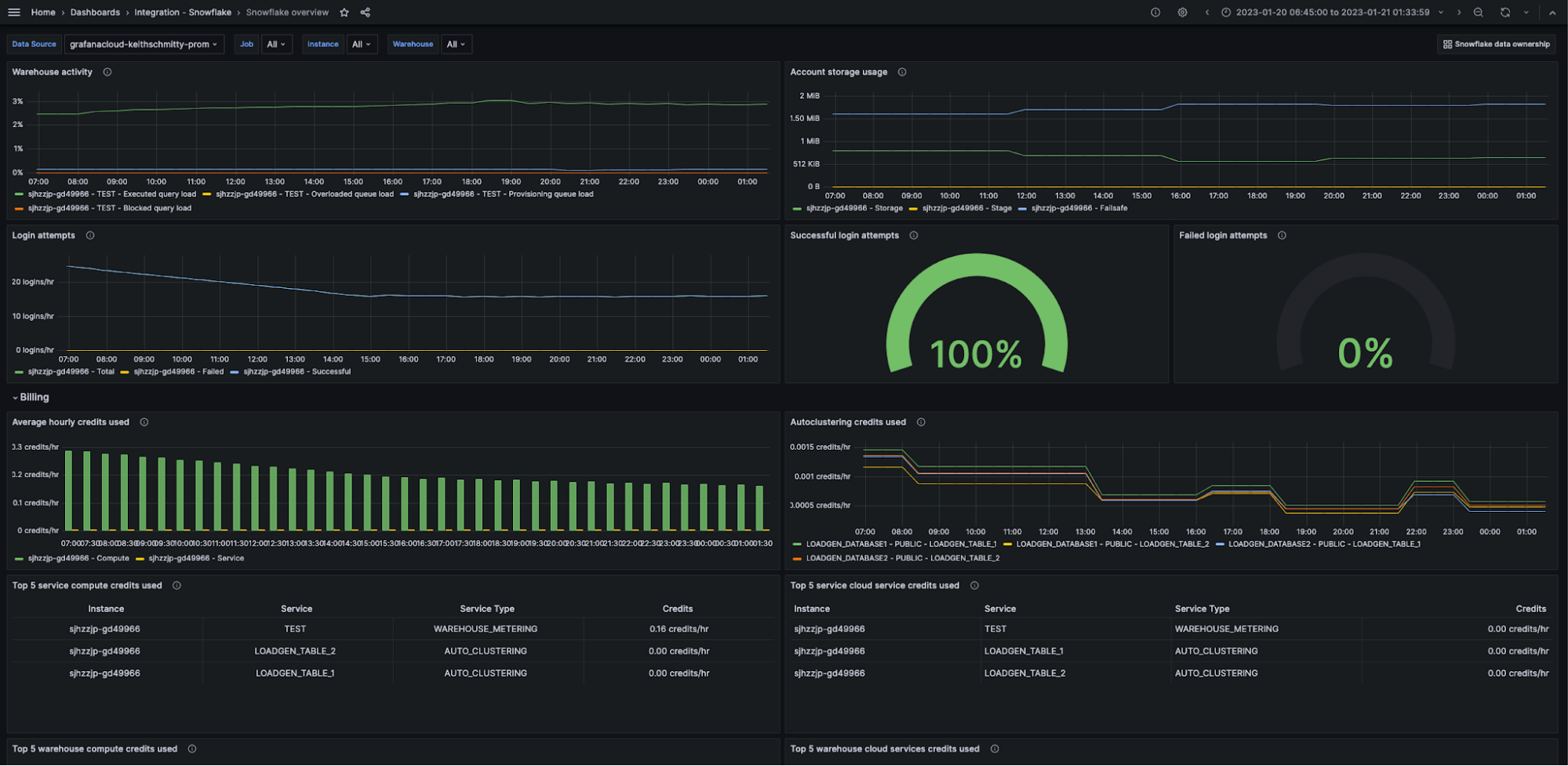
Task: Open the Warehouse All dropdown
Action: point(455,44)
